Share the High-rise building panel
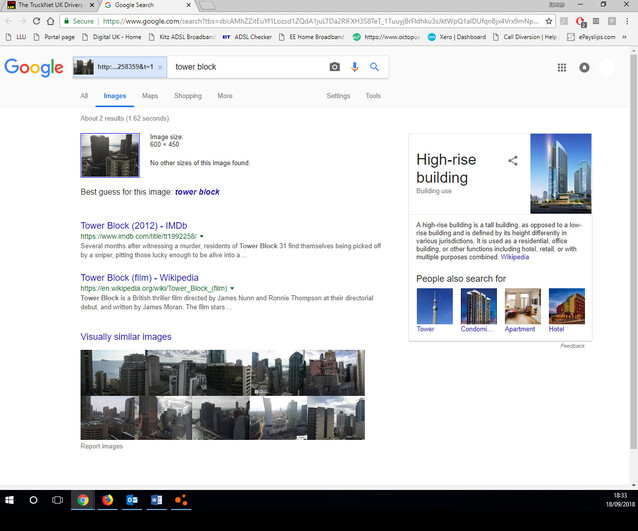 coord(513,160)
